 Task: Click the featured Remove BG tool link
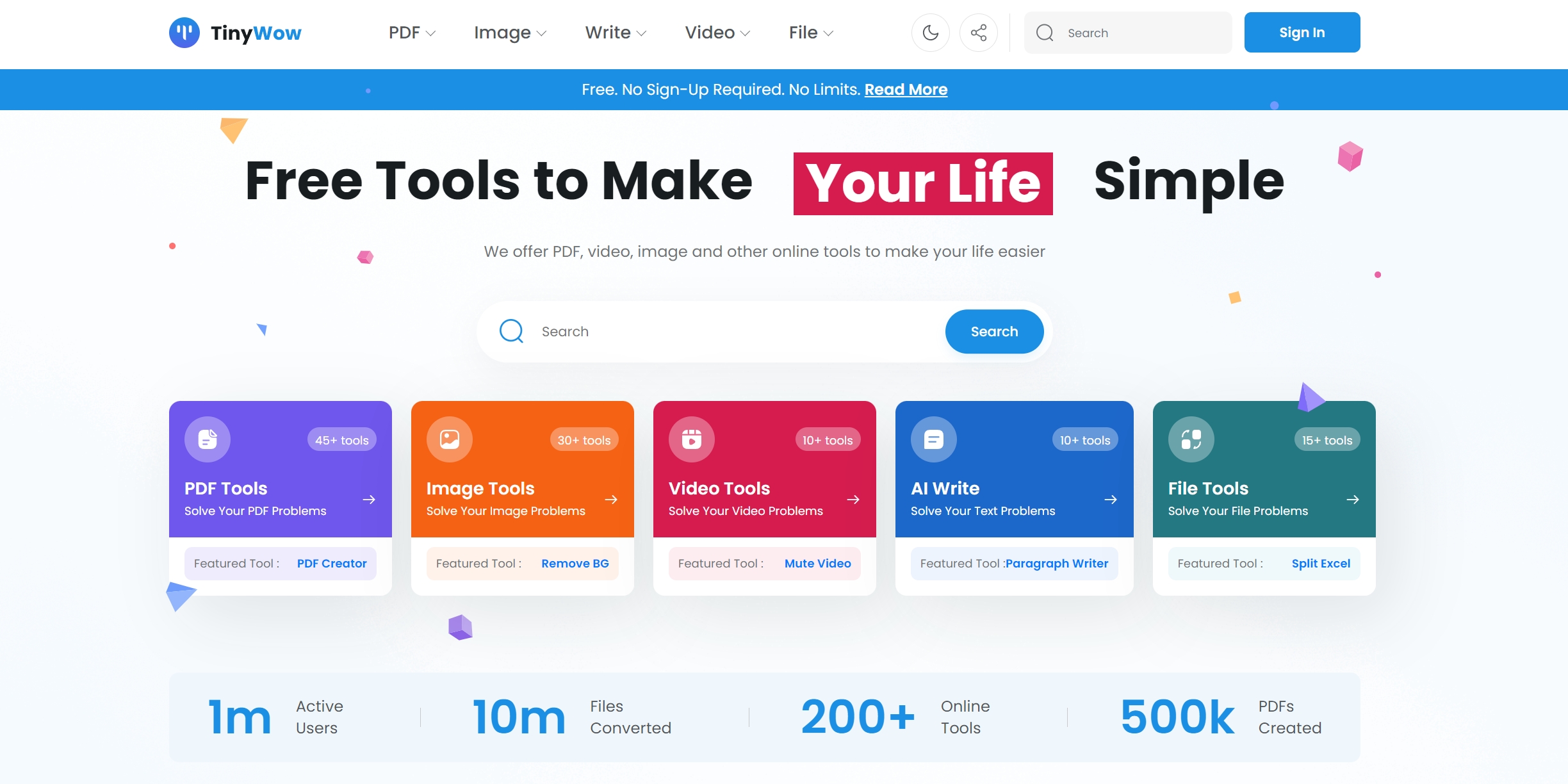click(x=575, y=563)
